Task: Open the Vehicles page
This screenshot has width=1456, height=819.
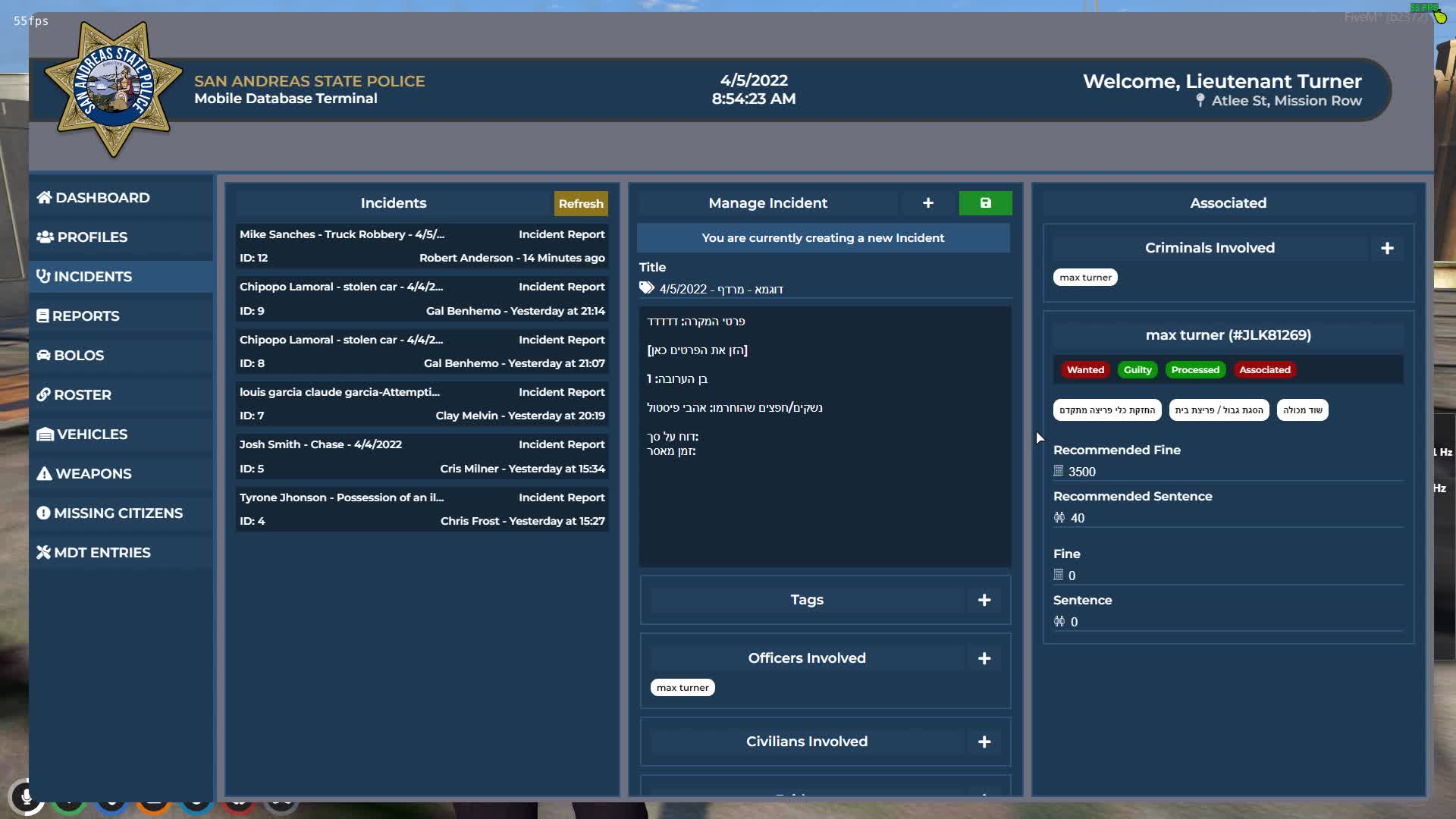Action: pyautogui.click(x=121, y=434)
